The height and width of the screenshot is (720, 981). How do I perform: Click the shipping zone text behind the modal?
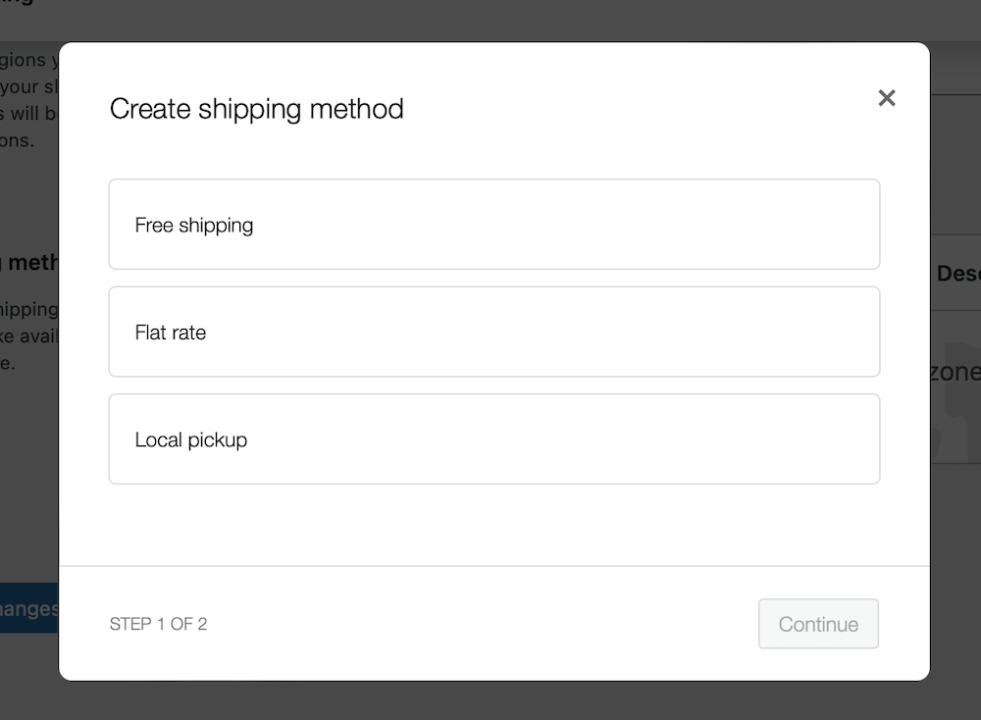coord(962,371)
